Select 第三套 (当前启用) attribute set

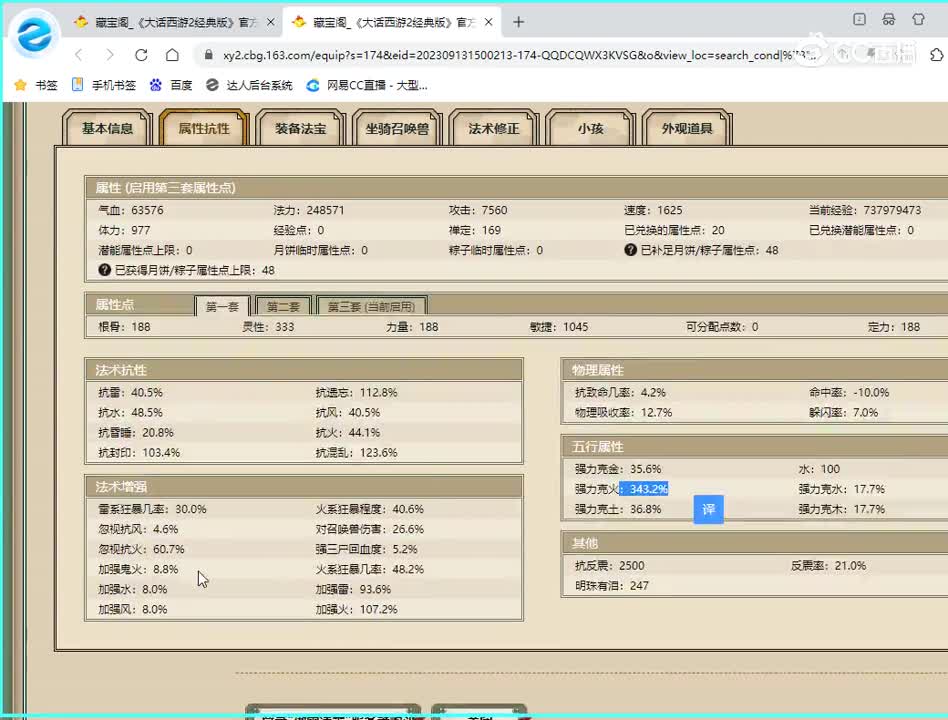tap(371, 306)
